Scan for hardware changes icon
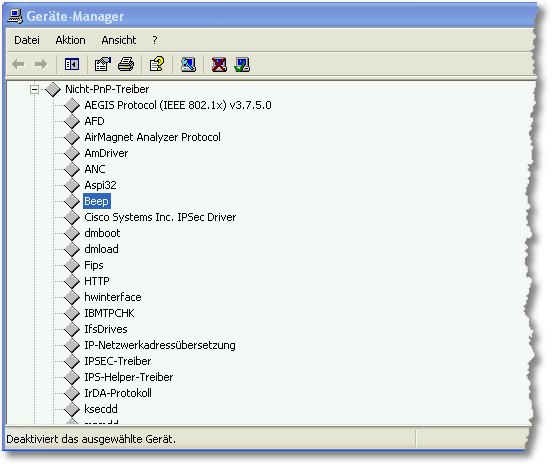This screenshot has width=552, height=464. 188,64
